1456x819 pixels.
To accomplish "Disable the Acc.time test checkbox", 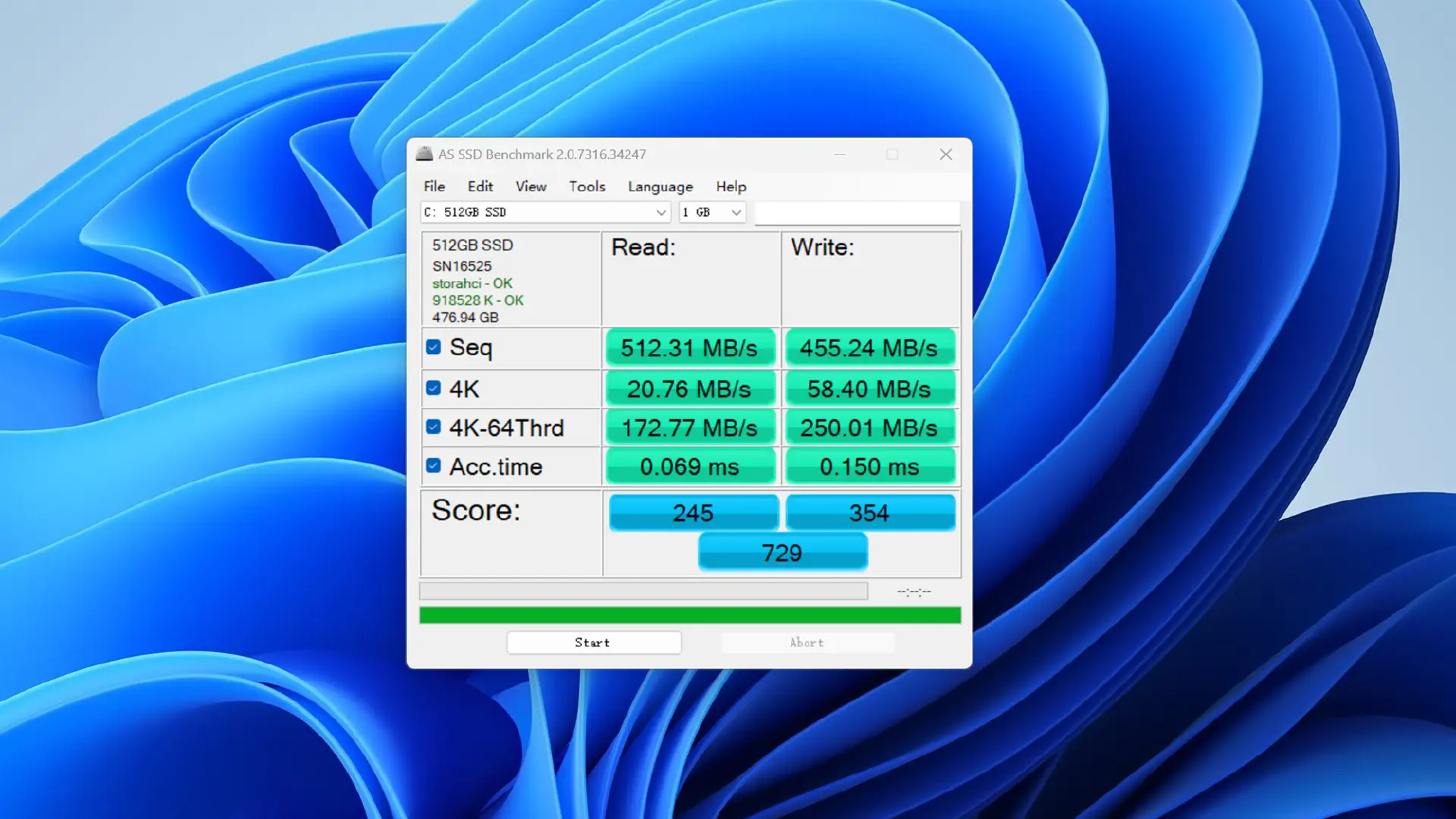I will (x=433, y=466).
